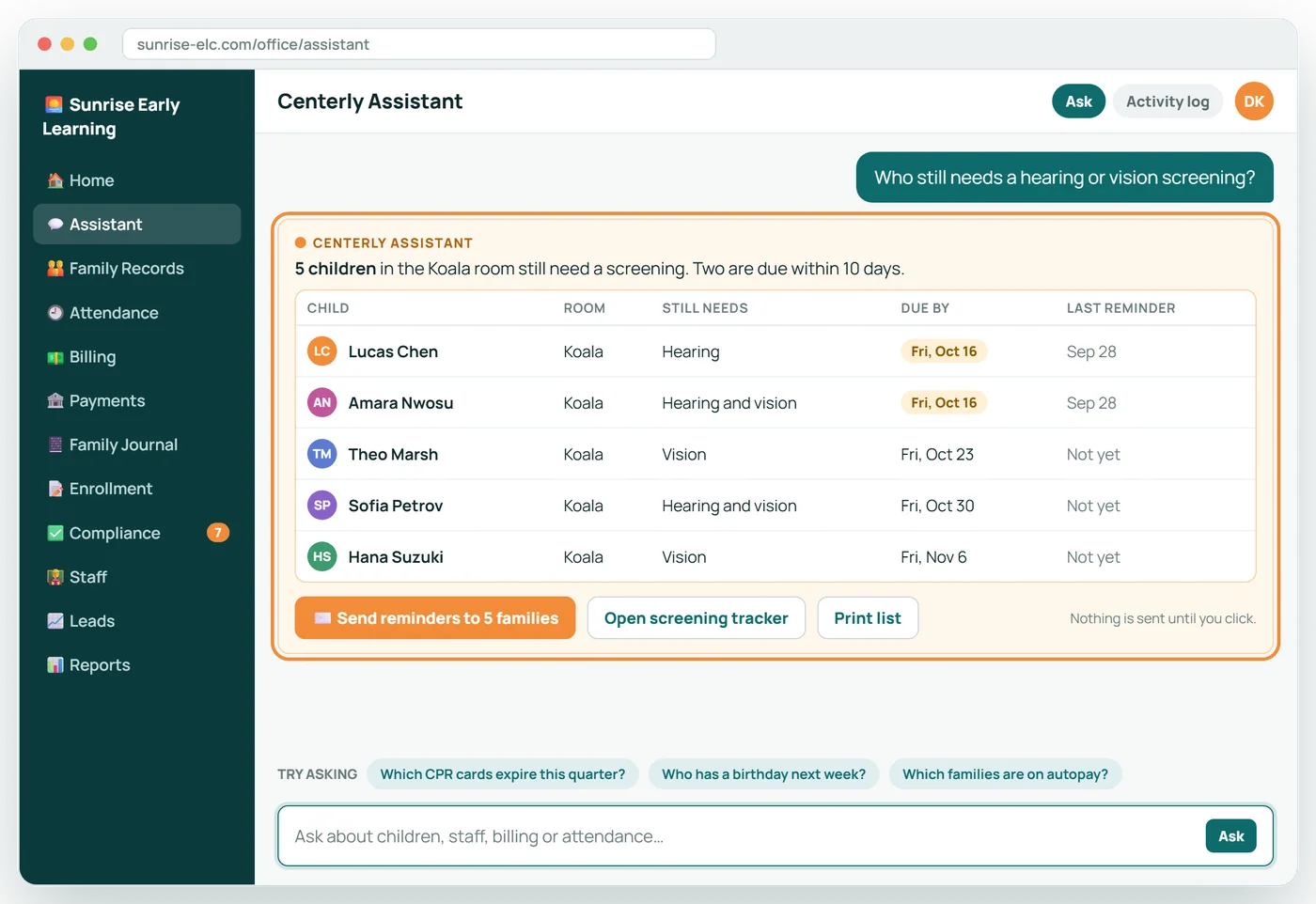Switch to the Ask tab in header
1316x904 pixels.
click(1078, 101)
